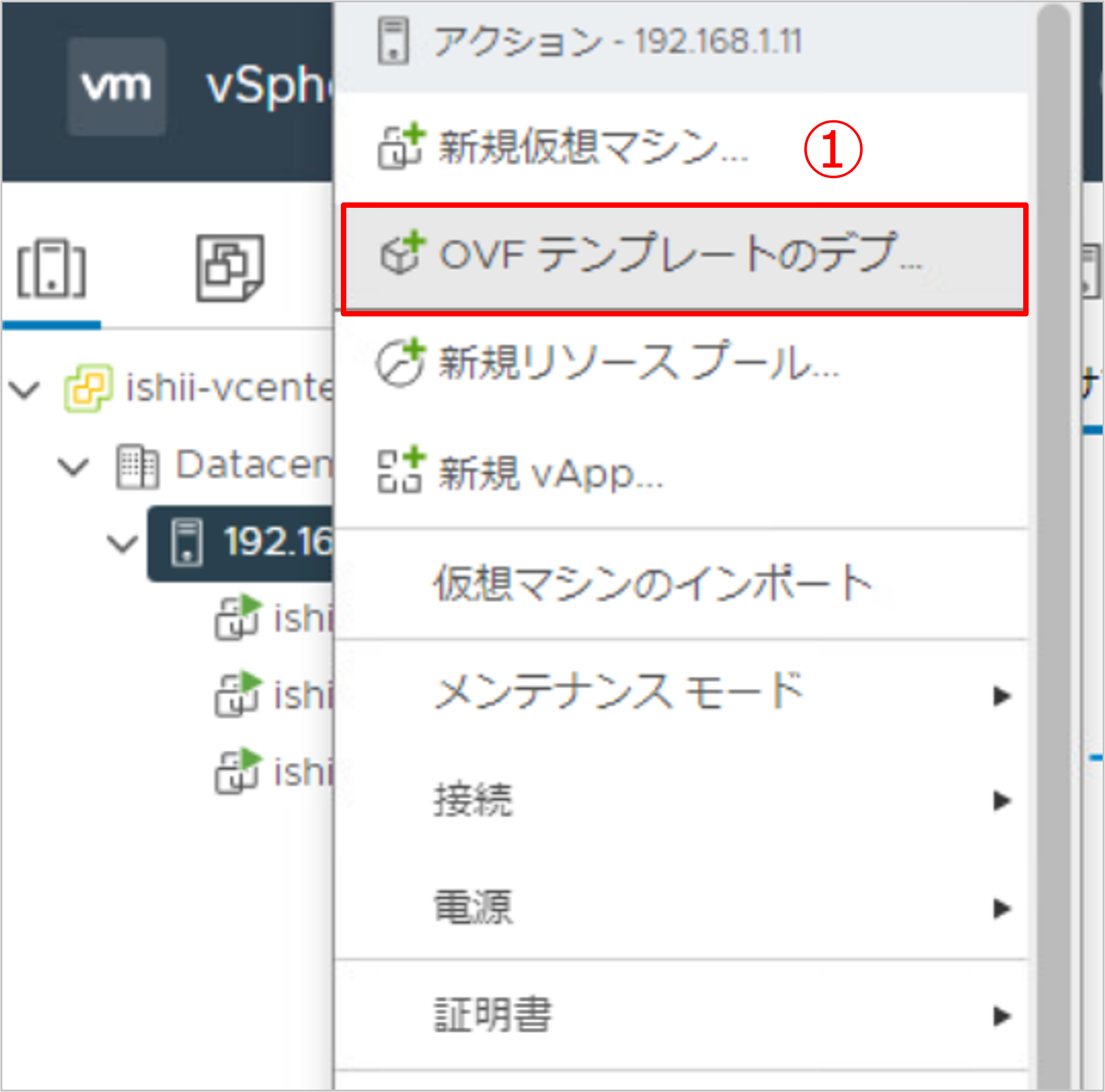Image resolution: width=1105 pixels, height=1092 pixels.
Task: Choose 新規リソース プール... menu entry
Action: [x=682, y=364]
